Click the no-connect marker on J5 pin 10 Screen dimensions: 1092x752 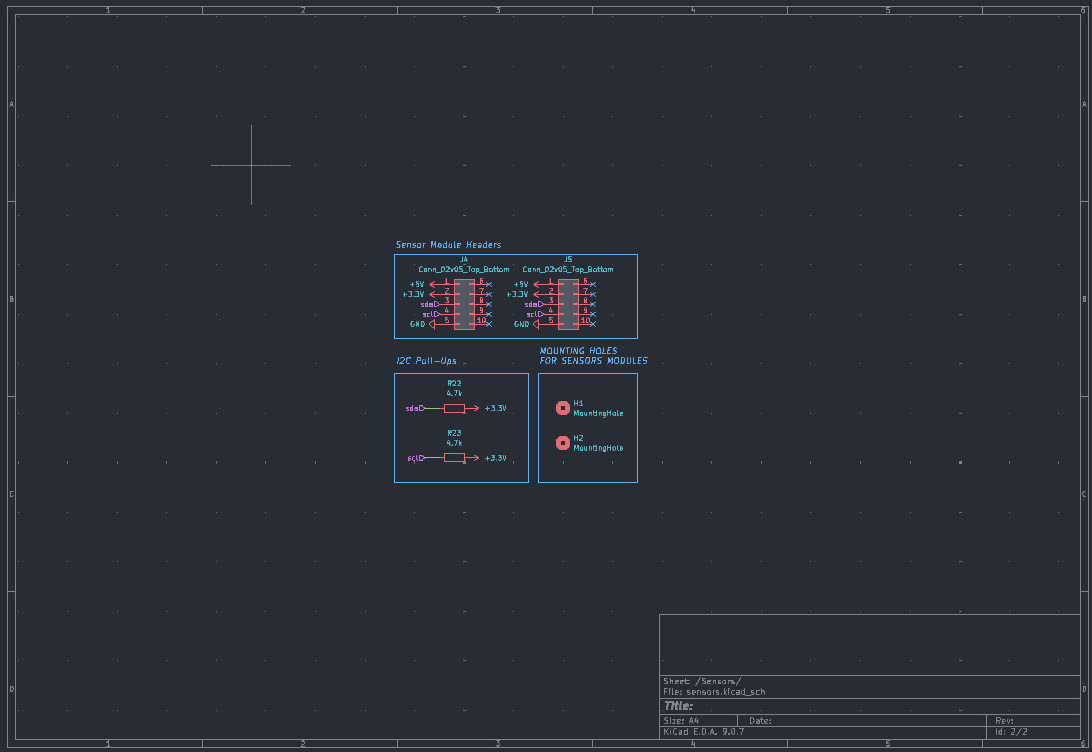click(x=592, y=323)
